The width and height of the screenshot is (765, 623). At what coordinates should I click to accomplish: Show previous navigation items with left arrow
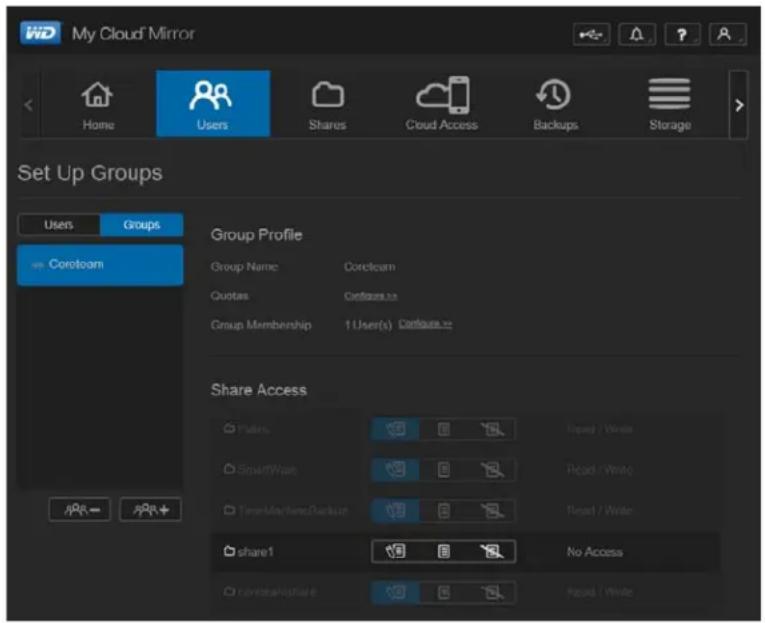pos(29,105)
